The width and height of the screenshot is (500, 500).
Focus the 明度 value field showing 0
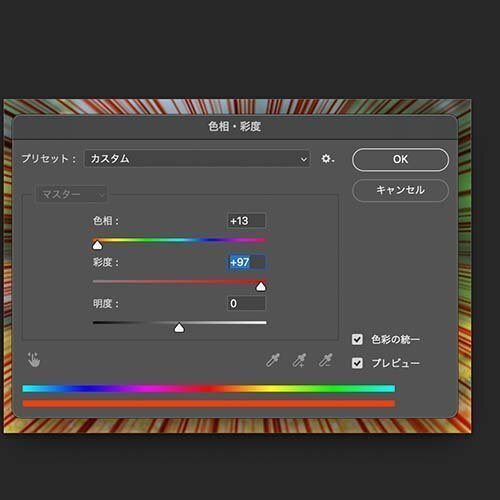tap(246, 303)
